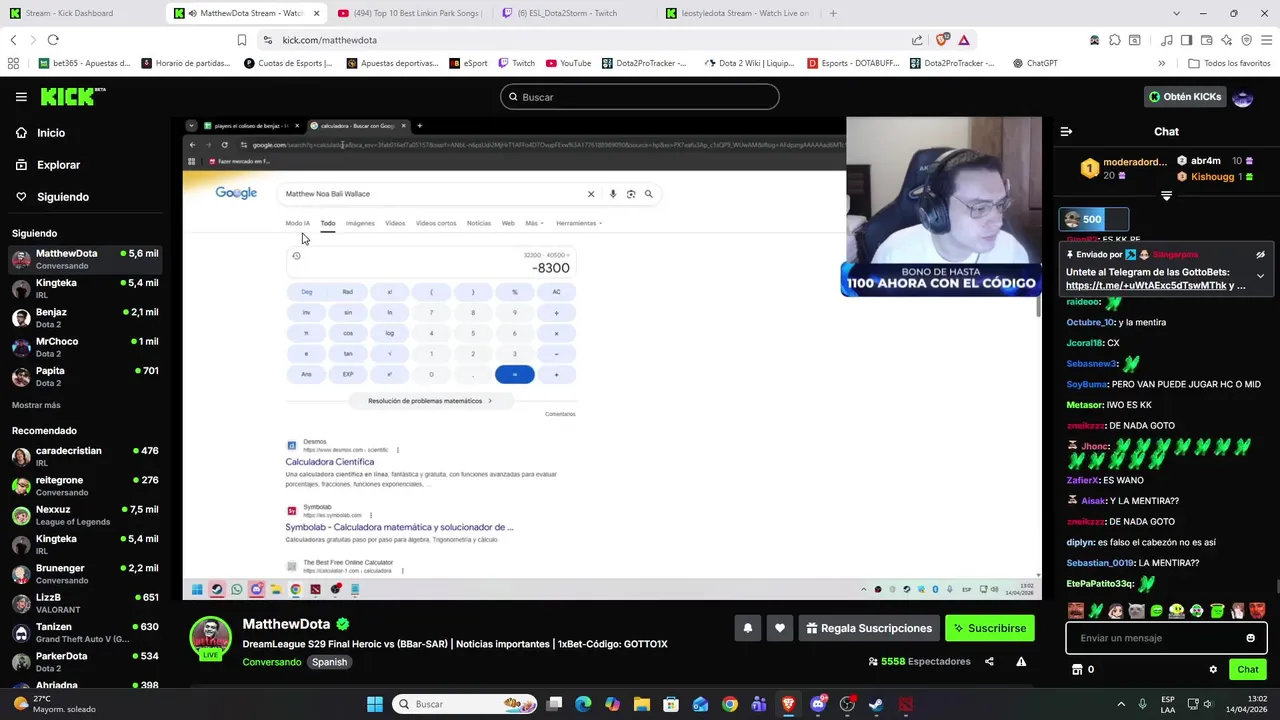This screenshot has width=1280, height=720.
Task: Open Kingteka IRL followed channel with 5,4 mil
Action: (85, 289)
